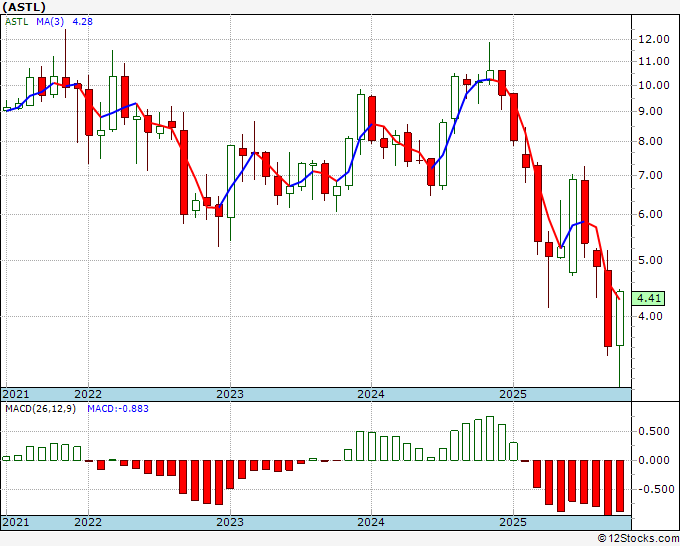Click the 0.000 MACD axis label
This screenshot has width=680, height=546.
[x=654, y=460]
